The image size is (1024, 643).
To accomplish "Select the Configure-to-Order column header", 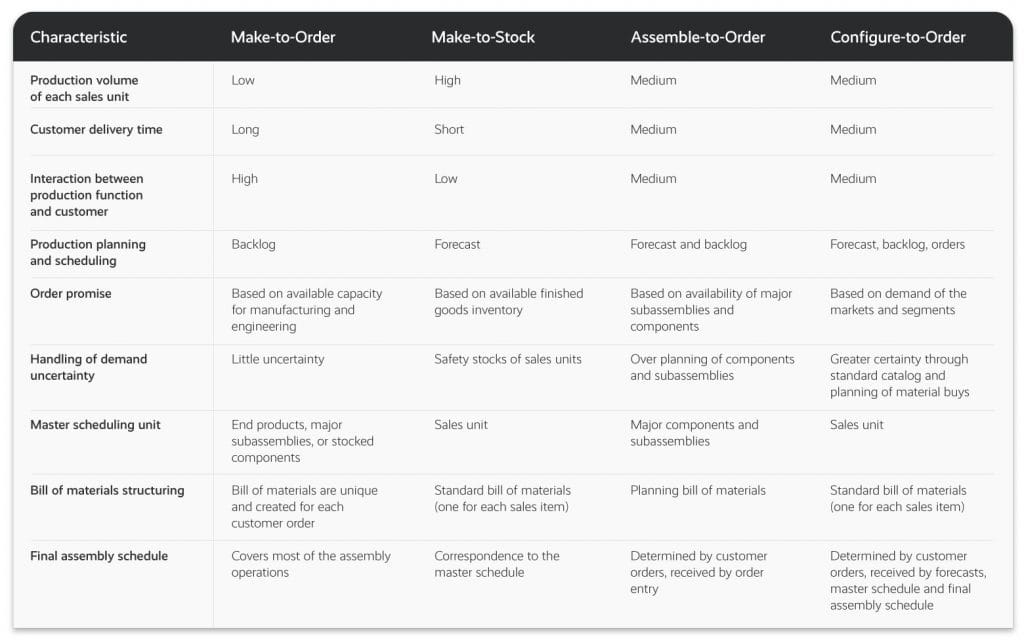I will [897, 38].
